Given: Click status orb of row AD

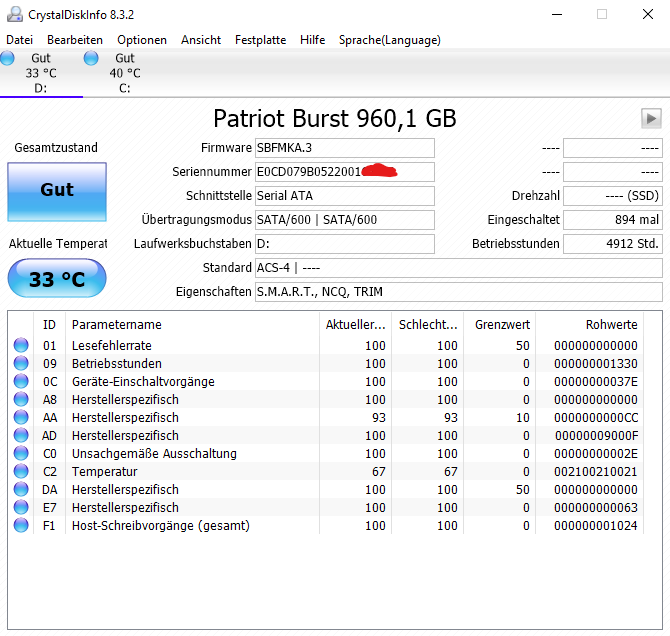Looking at the screenshot, I should click(x=21, y=435).
